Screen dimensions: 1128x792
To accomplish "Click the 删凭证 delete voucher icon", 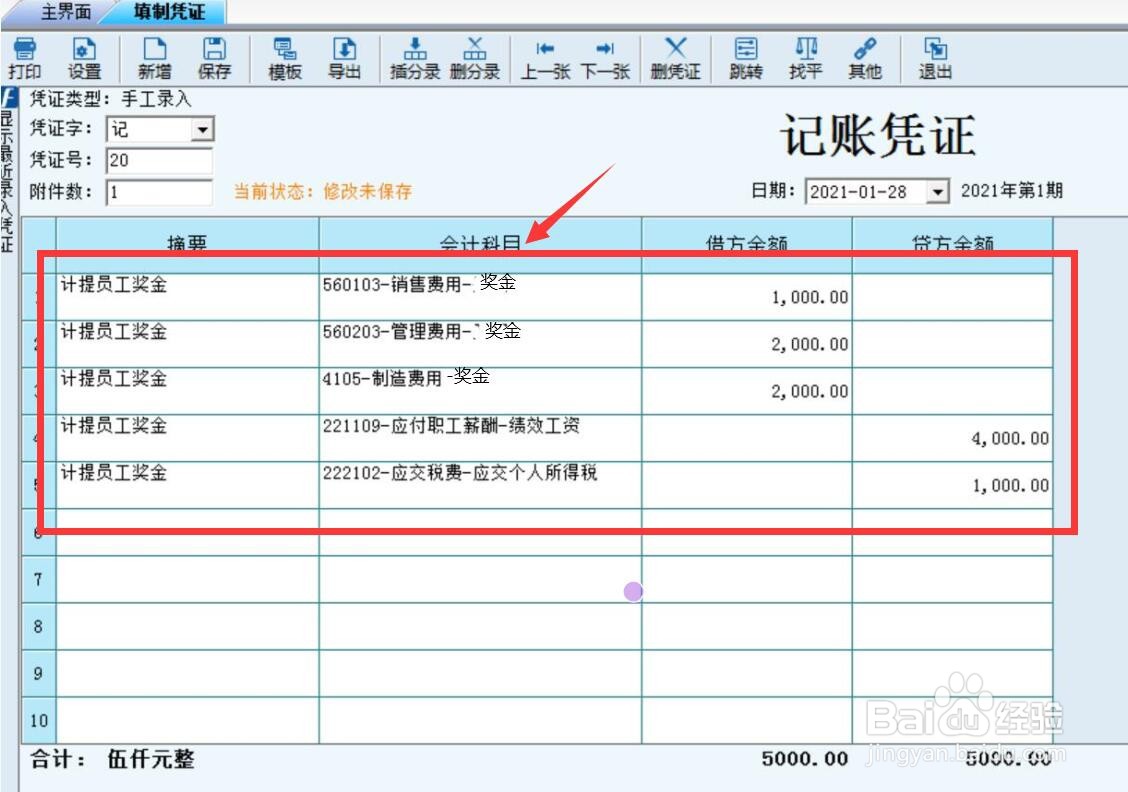I will [x=676, y=58].
